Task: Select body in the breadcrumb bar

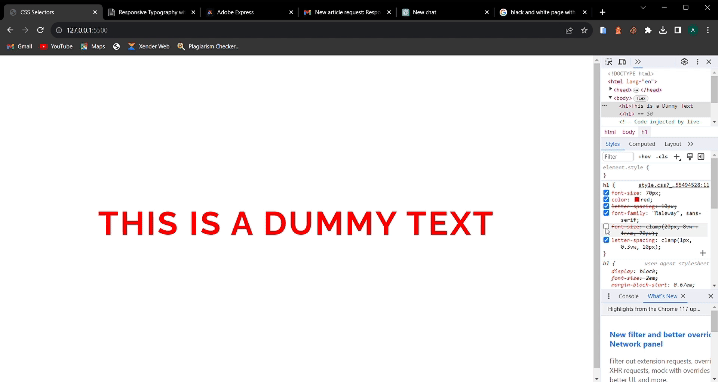Action: click(x=629, y=132)
